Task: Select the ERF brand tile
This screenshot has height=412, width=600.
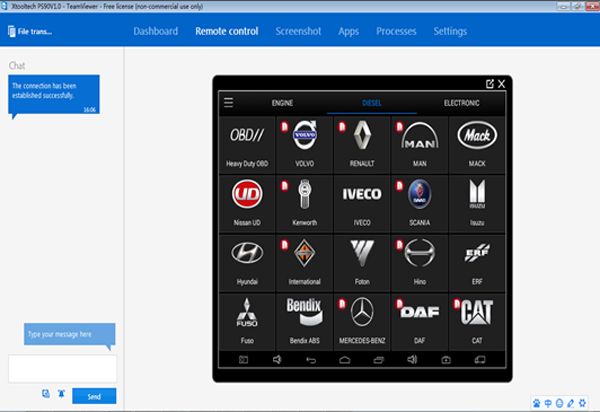Action: (477, 263)
